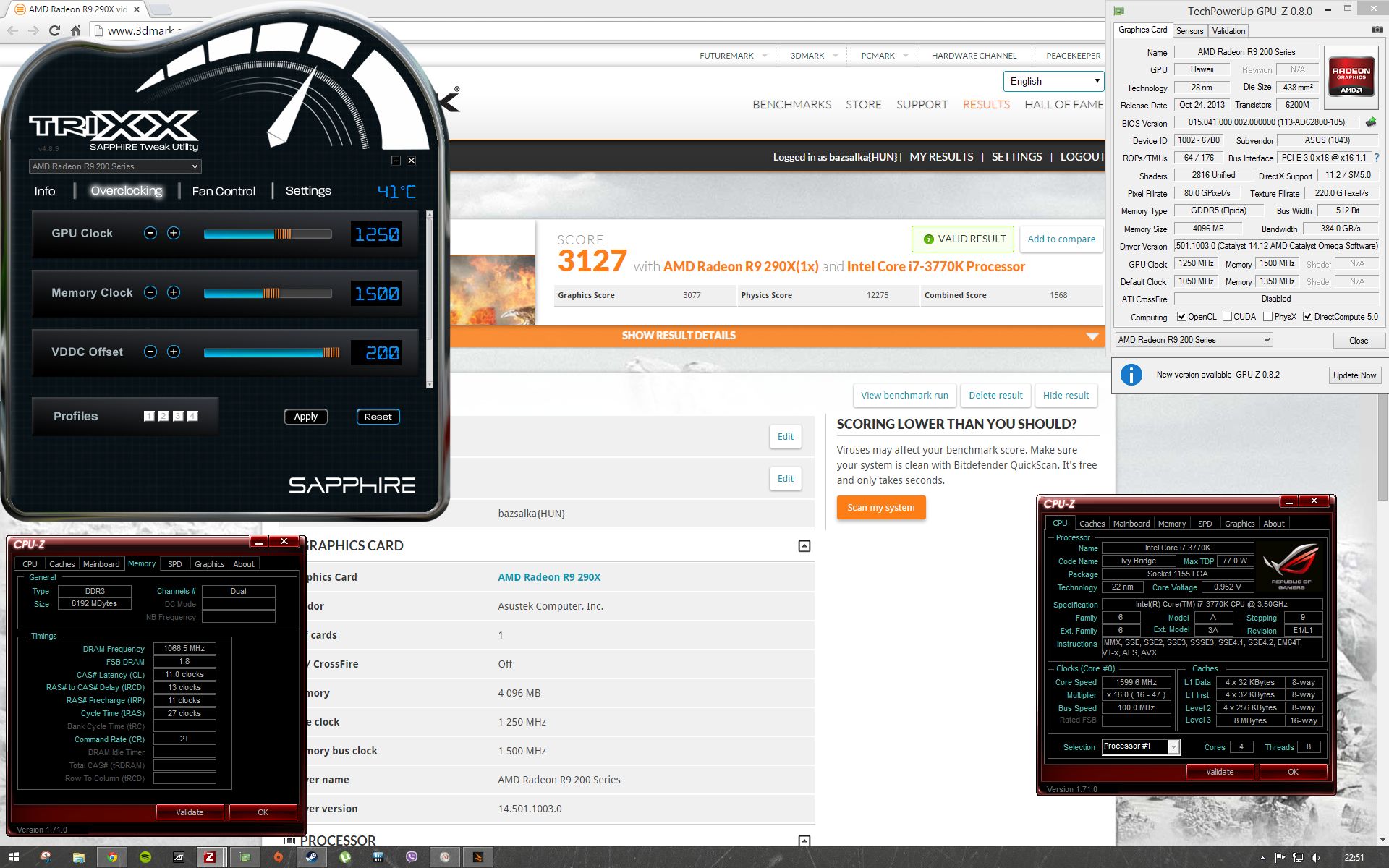Image resolution: width=1389 pixels, height=868 pixels.
Task: Open Chrome from the taskbar
Action: 112,857
